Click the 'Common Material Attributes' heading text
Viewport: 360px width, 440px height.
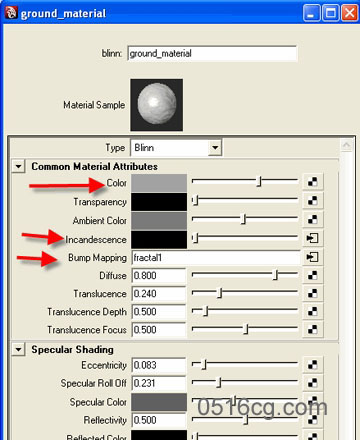coord(94,166)
